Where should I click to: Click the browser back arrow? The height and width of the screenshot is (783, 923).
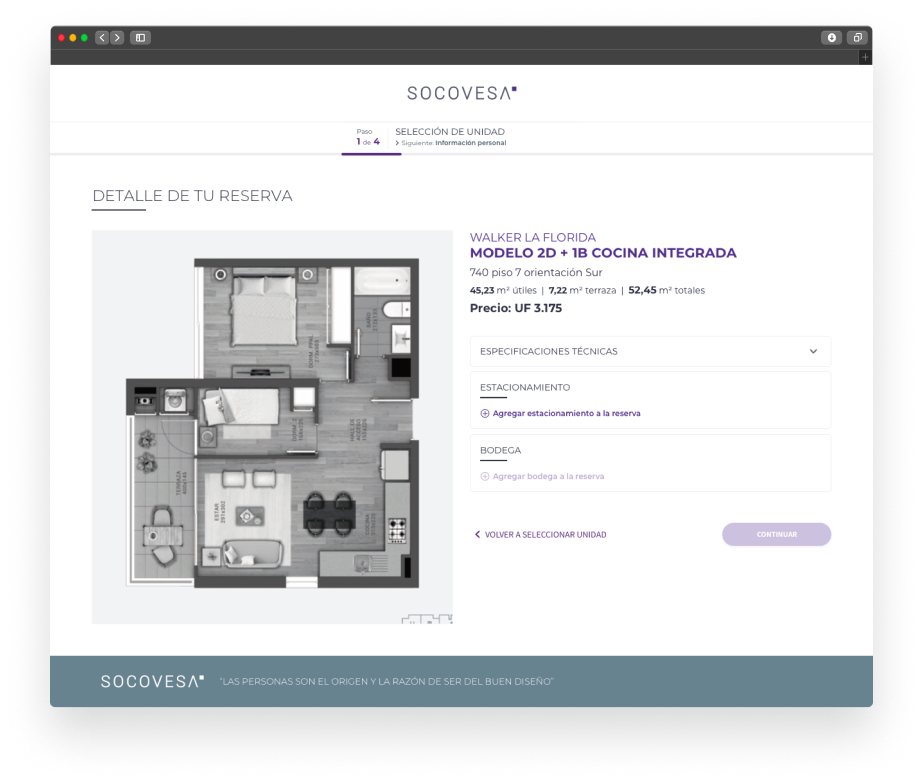point(102,38)
